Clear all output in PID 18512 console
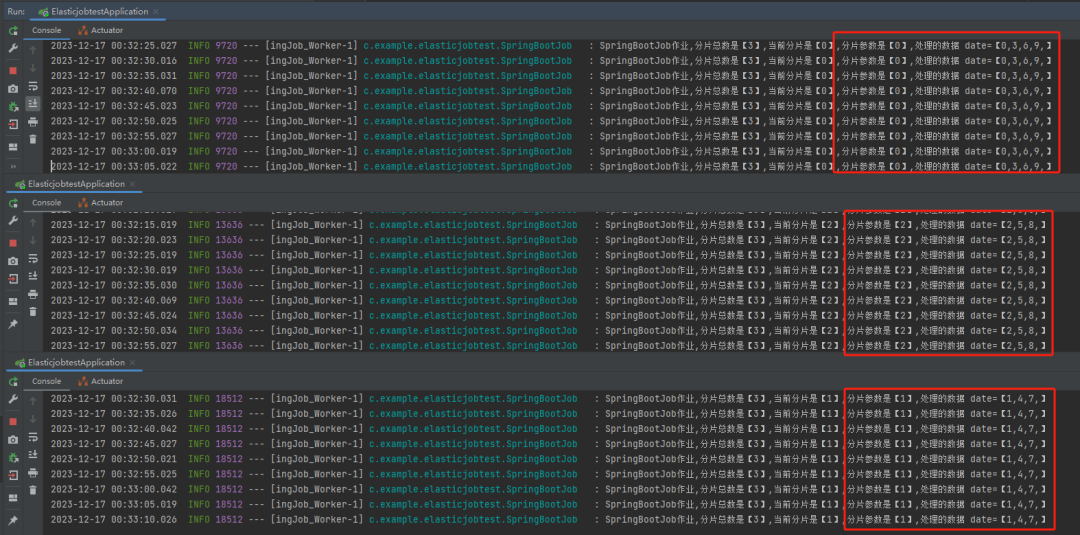The width and height of the screenshot is (1080, 535). (33, 490)
